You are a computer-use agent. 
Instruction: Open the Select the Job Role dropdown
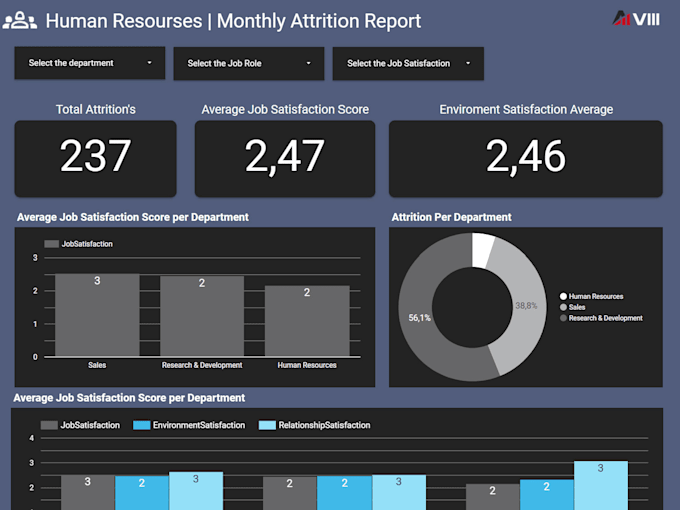(249, 63)
